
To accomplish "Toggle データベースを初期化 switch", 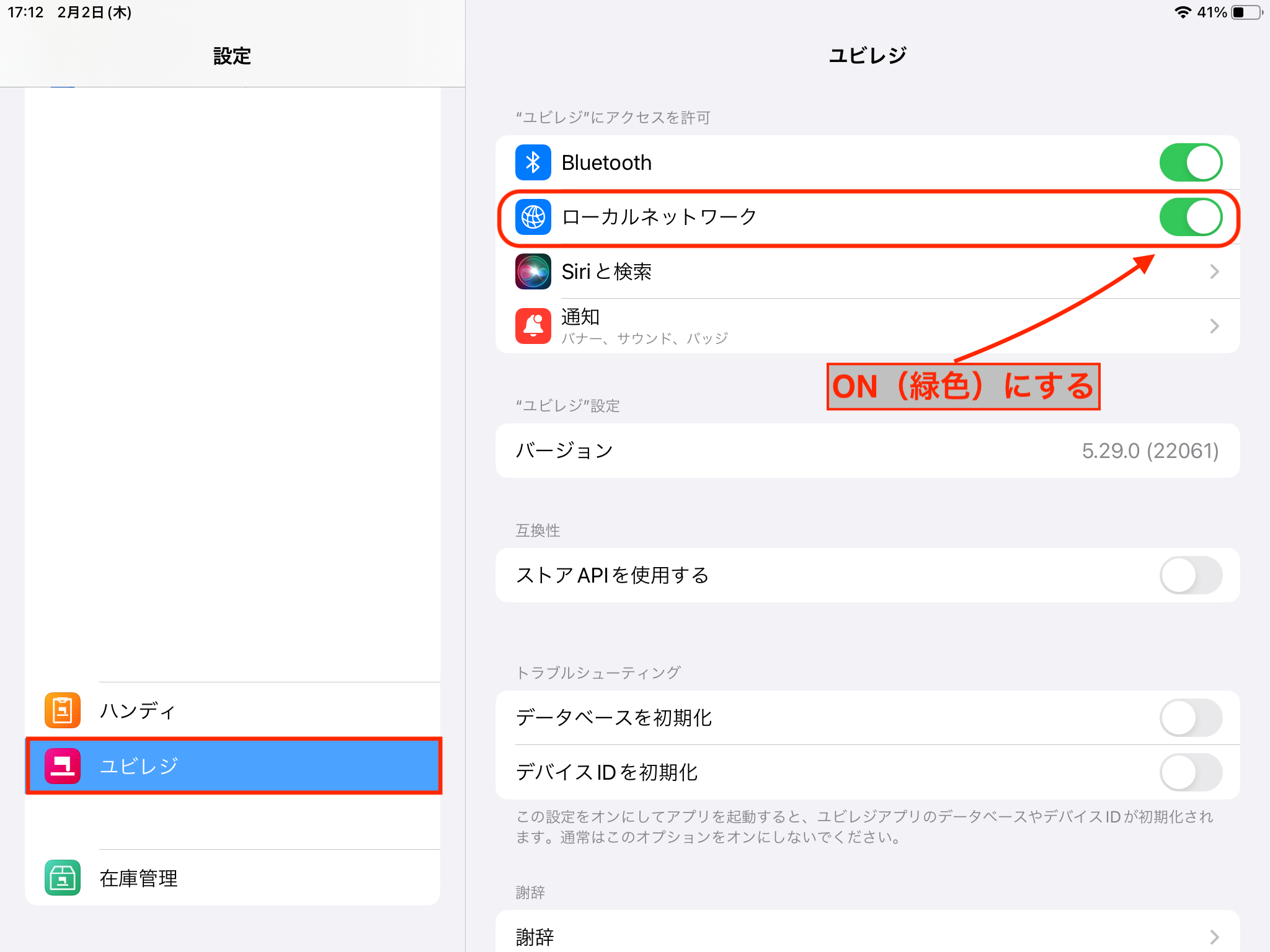I will 1191,718.
